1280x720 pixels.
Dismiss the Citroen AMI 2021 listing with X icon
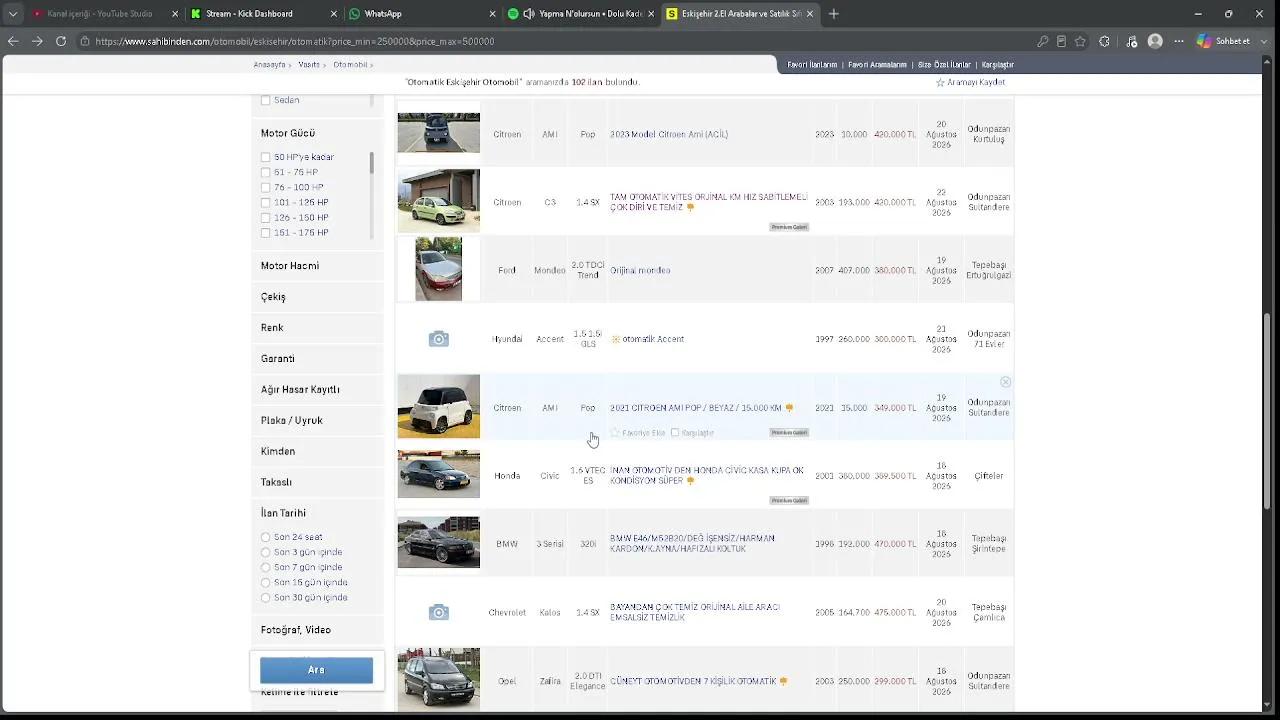(x=1005, y=382)
